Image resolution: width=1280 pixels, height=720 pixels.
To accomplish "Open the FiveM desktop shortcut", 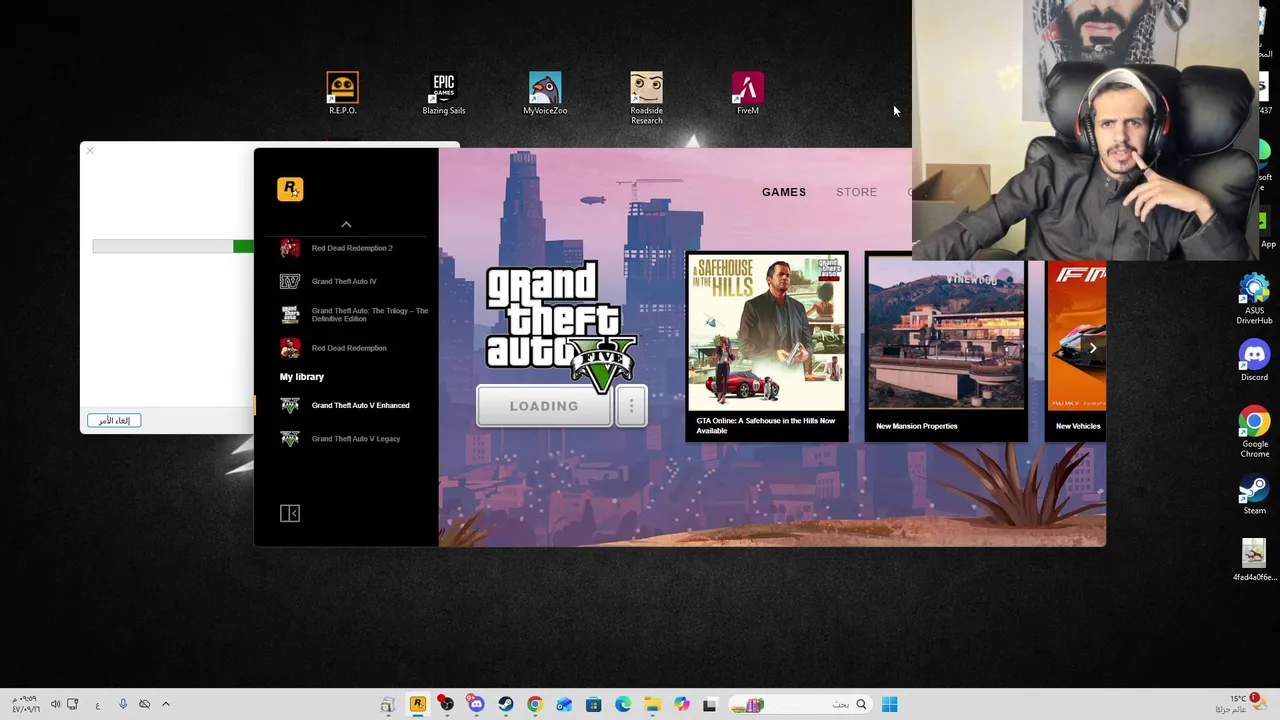I will (748, 92).
